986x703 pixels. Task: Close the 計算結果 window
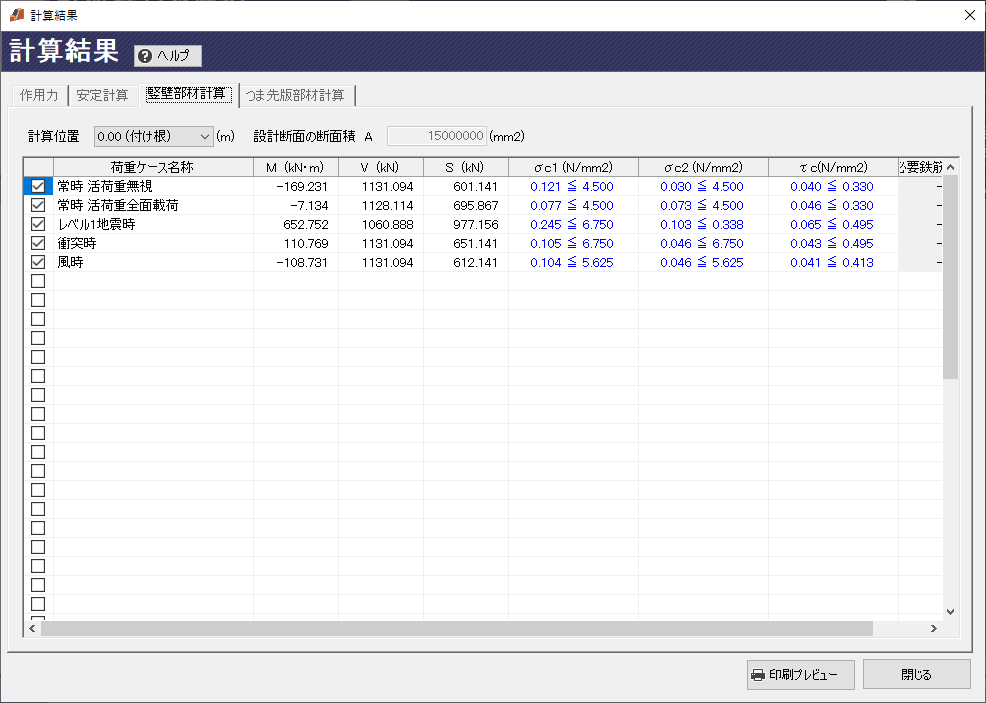970,15
